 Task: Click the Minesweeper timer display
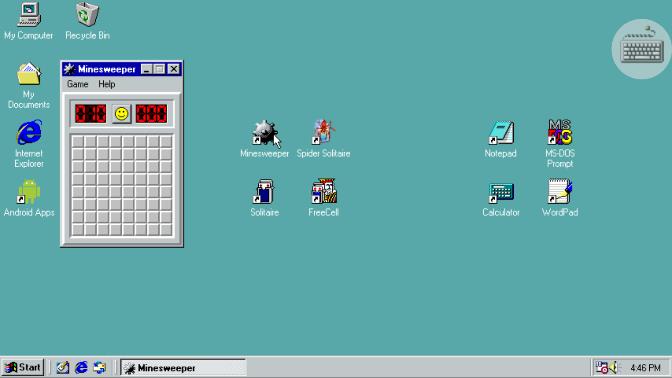point(151,114)
